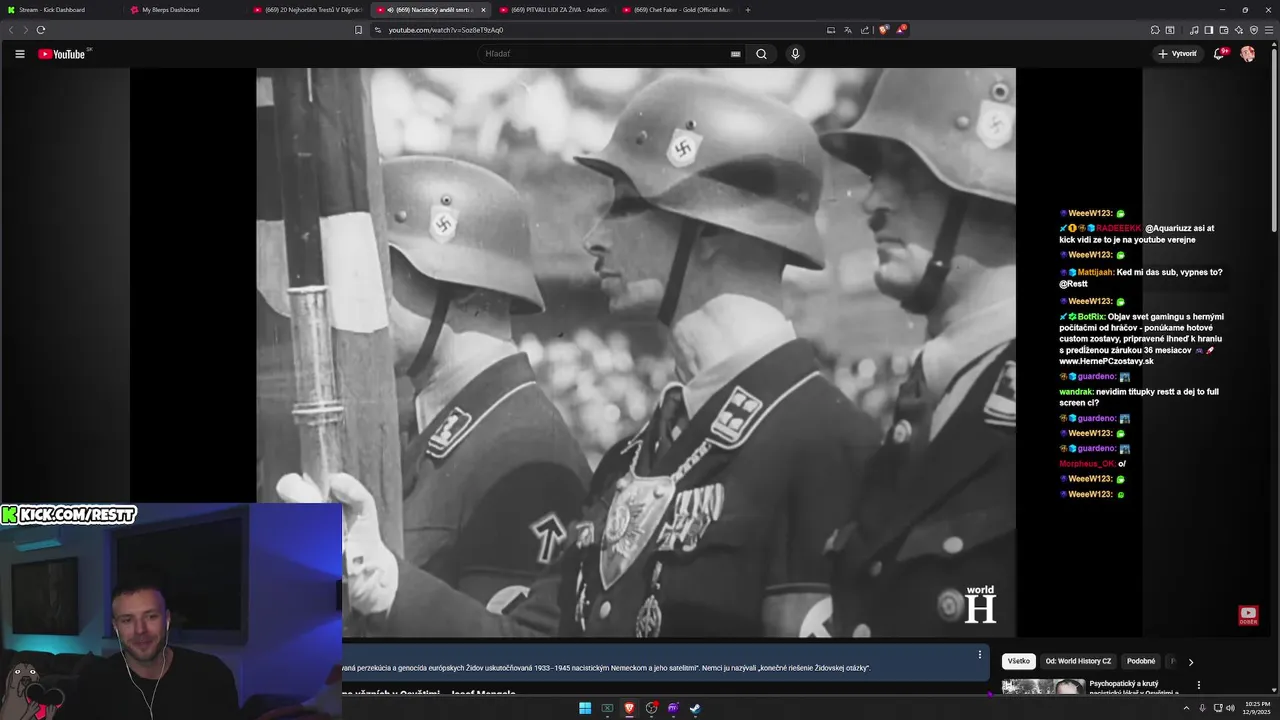
Task: Click the page vertical scrollbar
Action: coord(1273,140)
